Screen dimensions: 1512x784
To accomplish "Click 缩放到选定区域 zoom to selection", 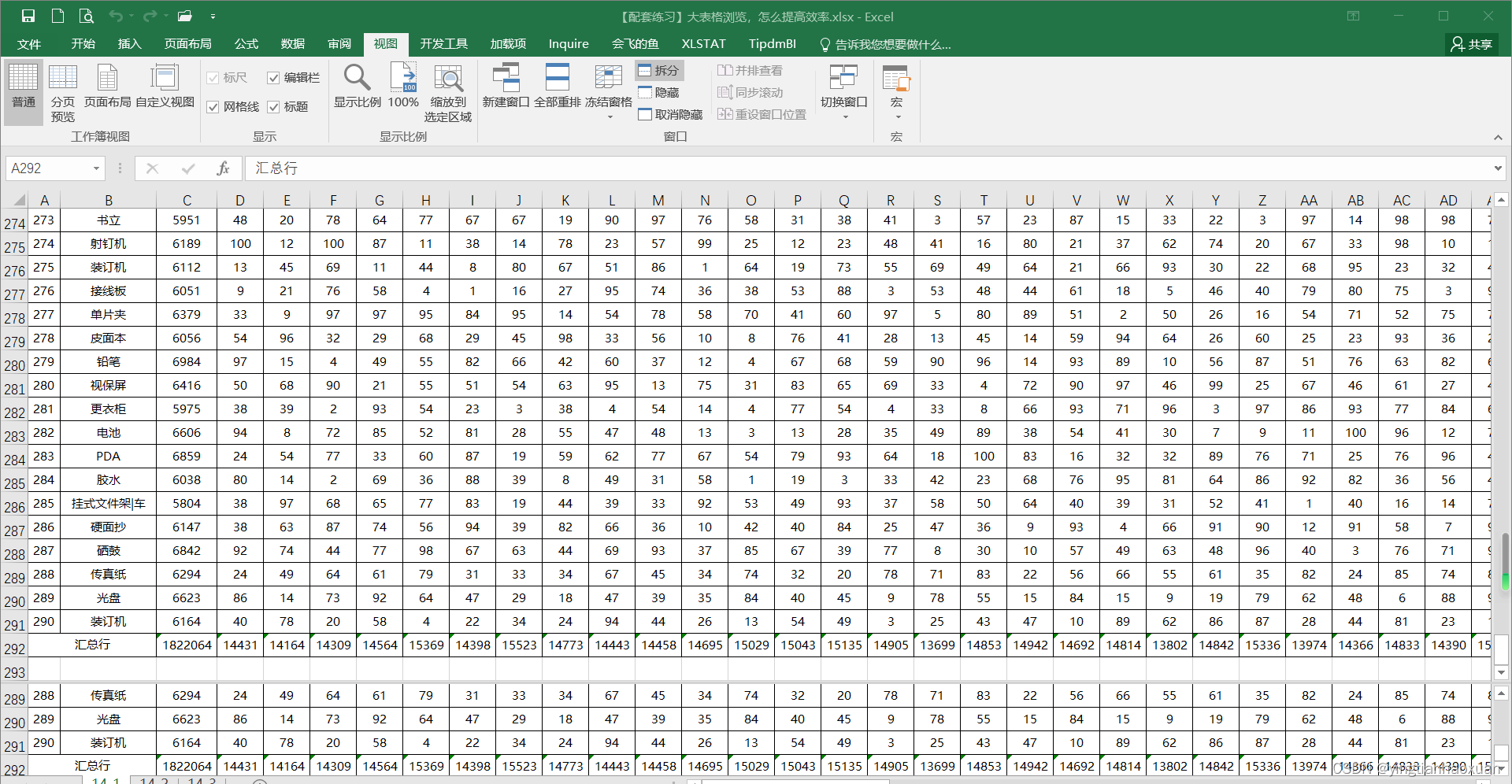I will tap(448, 93).
